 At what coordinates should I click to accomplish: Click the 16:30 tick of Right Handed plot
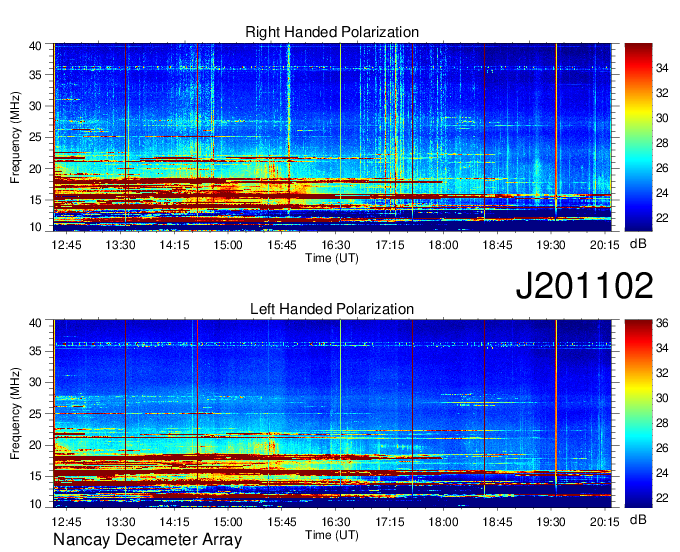(x=336, y=245)
